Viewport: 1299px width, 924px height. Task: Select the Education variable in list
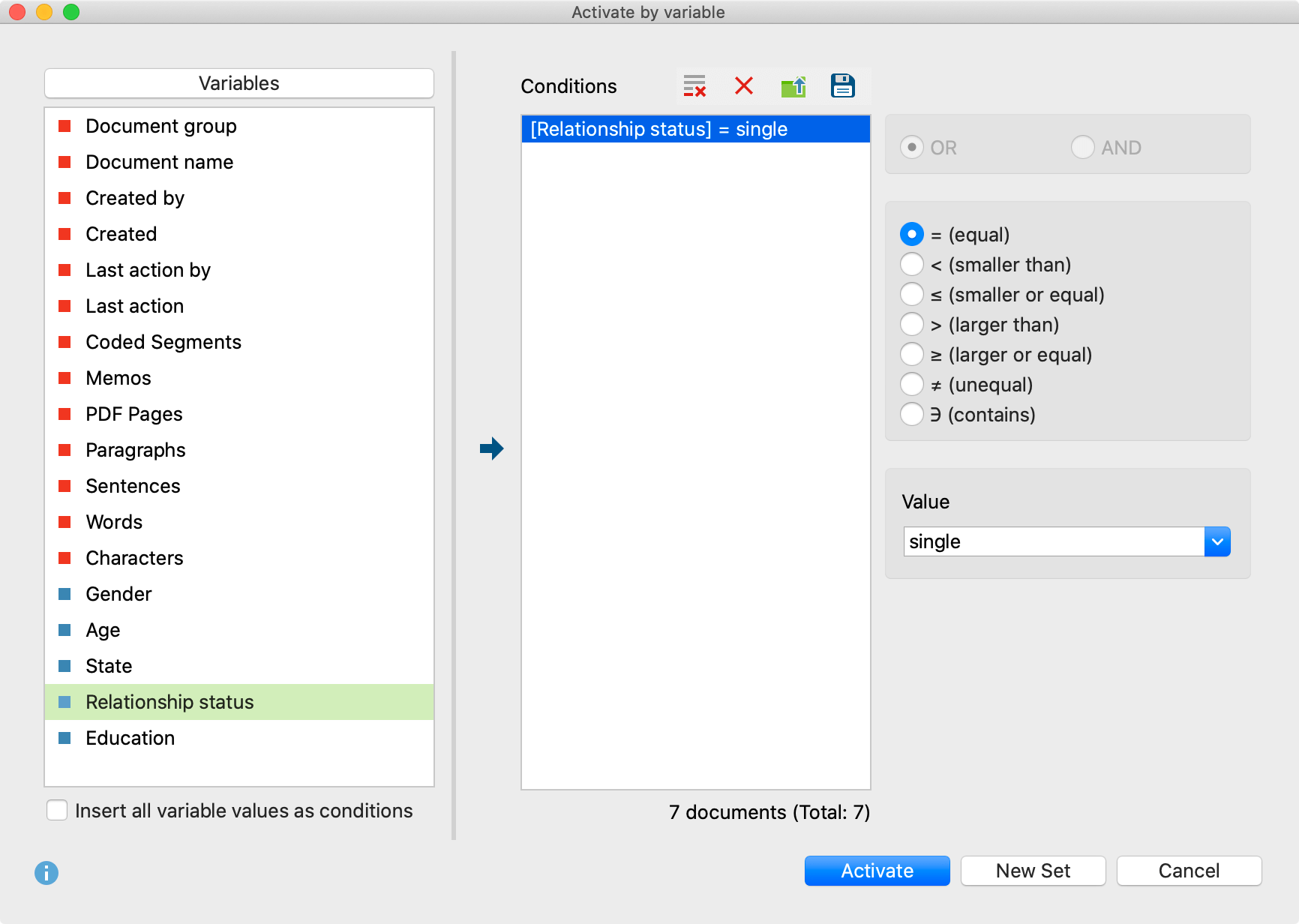(x=130, y=738)
